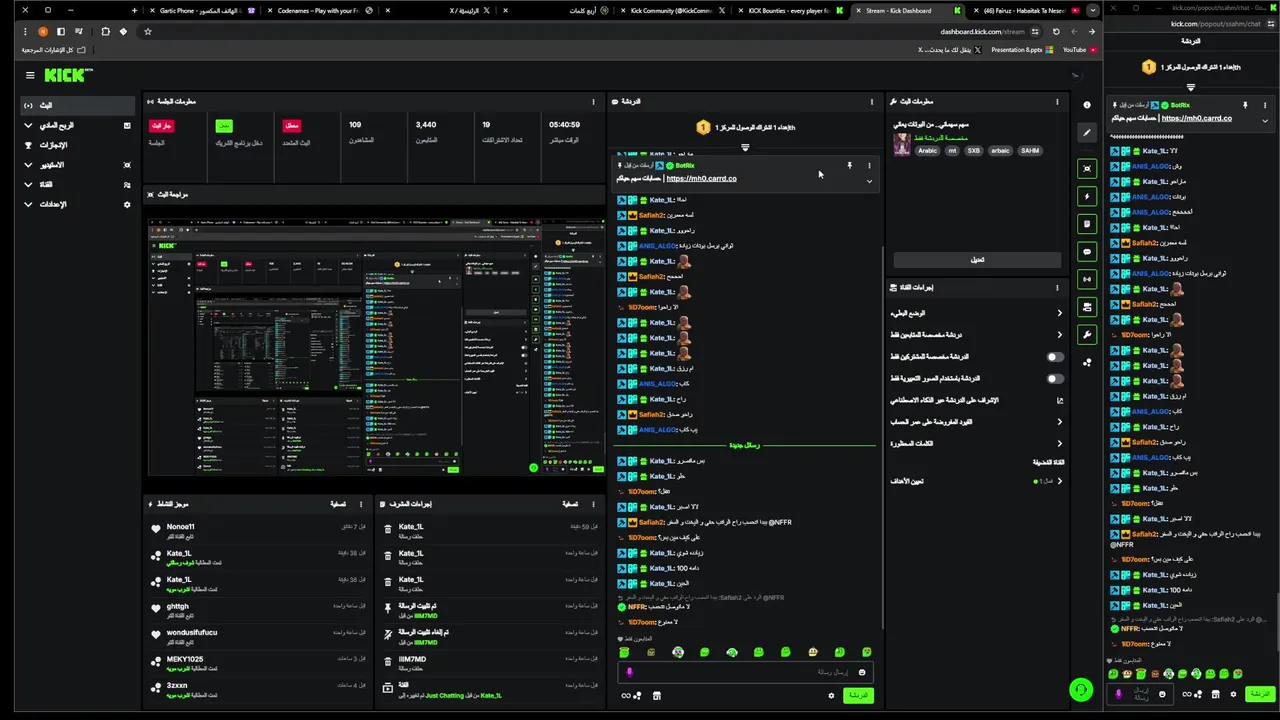Toggle the notes widget rail icon
This screenshot has height=720, width=1280.
(1087, 224)
